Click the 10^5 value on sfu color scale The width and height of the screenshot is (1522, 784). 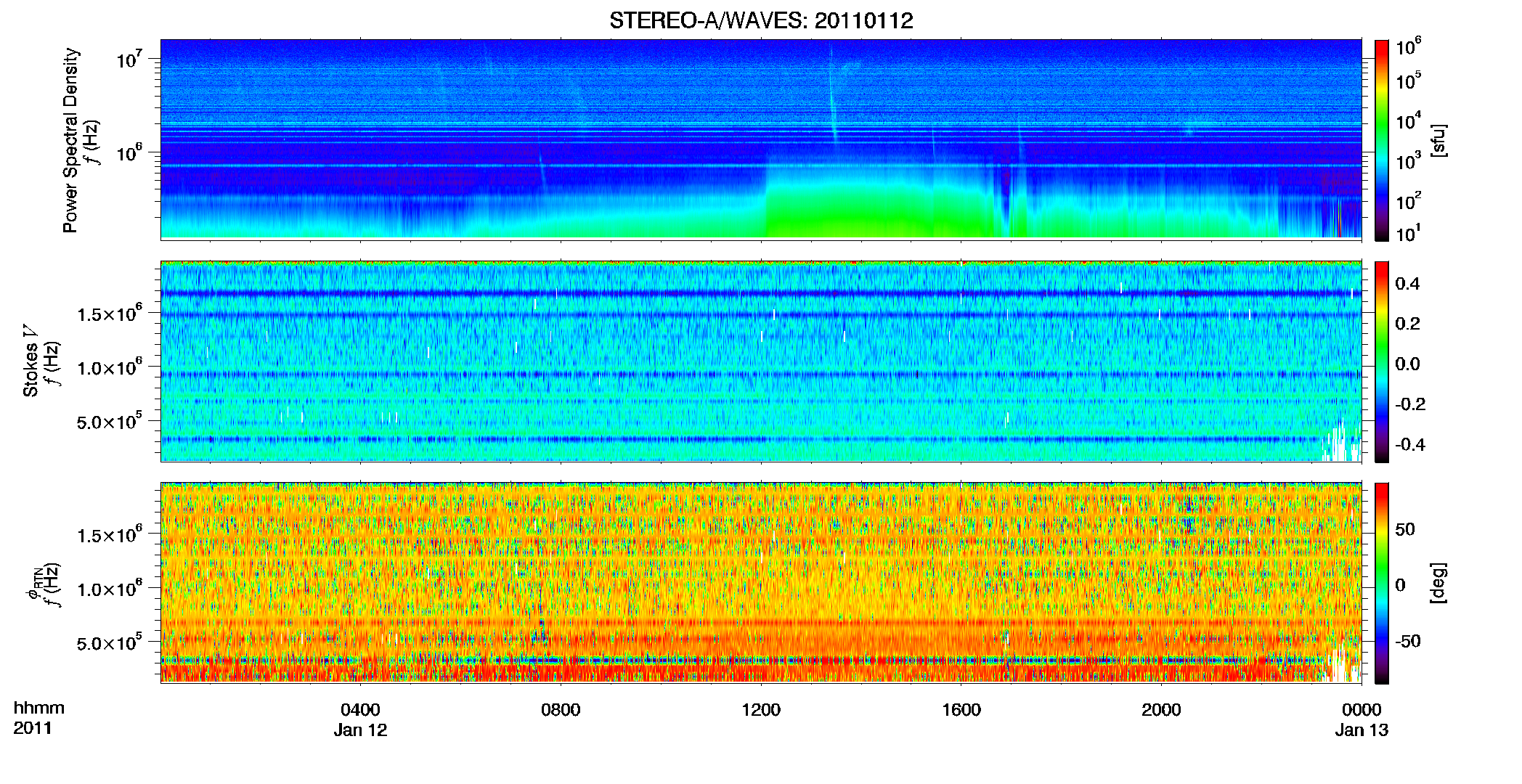(x=1409, y=80)
